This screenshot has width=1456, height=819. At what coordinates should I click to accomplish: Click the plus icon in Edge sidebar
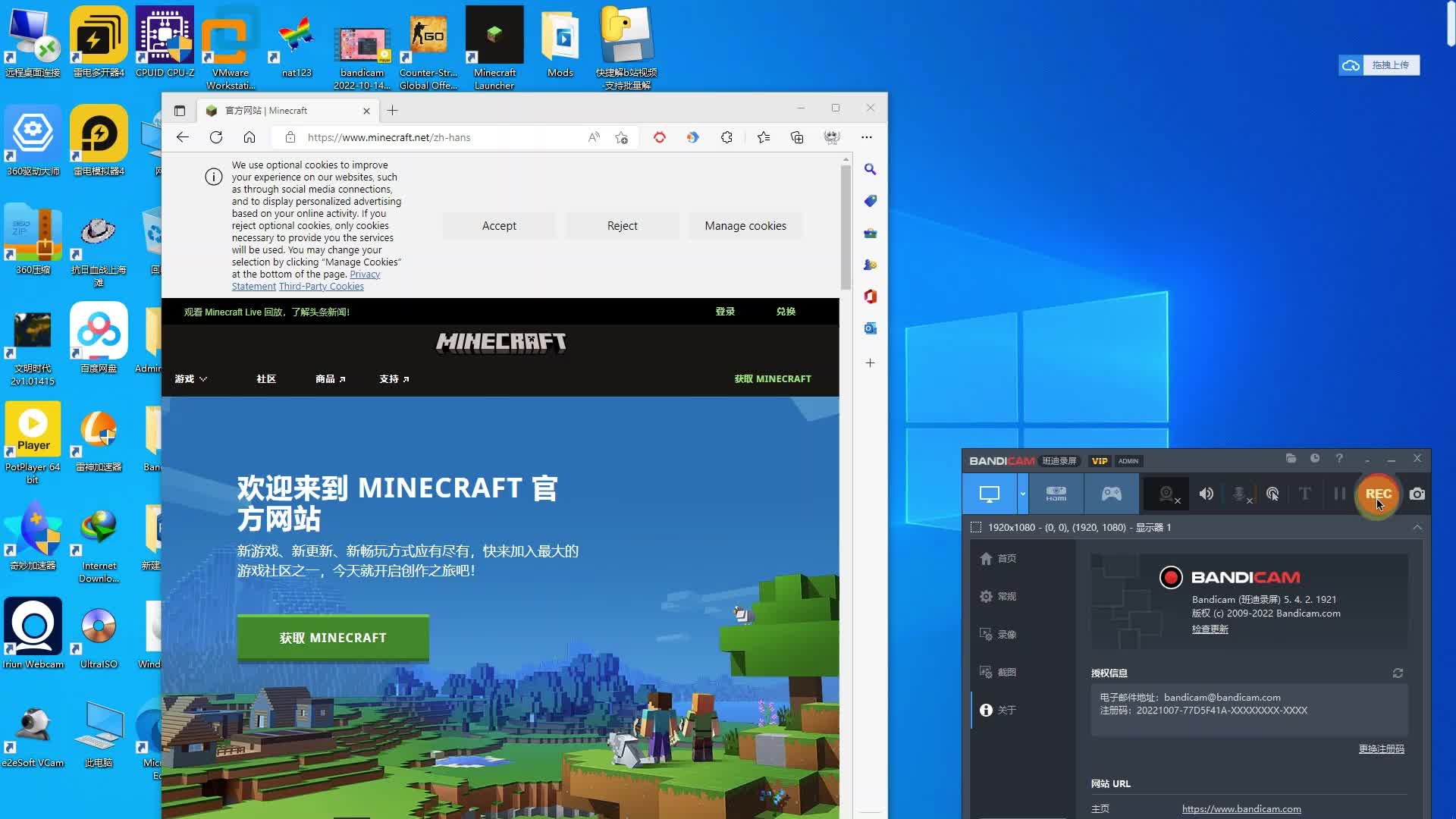pos(871,363)
